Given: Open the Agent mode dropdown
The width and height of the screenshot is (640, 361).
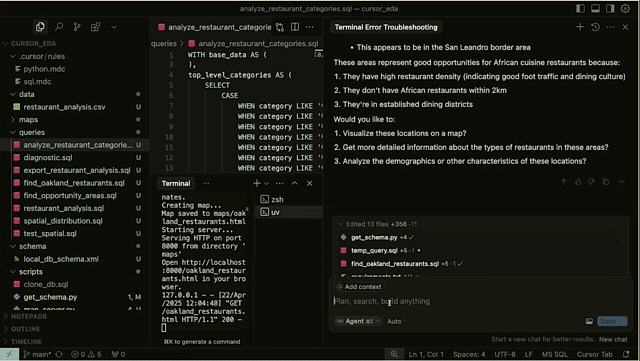Looking at the screenshot, I should pos(358,321).
